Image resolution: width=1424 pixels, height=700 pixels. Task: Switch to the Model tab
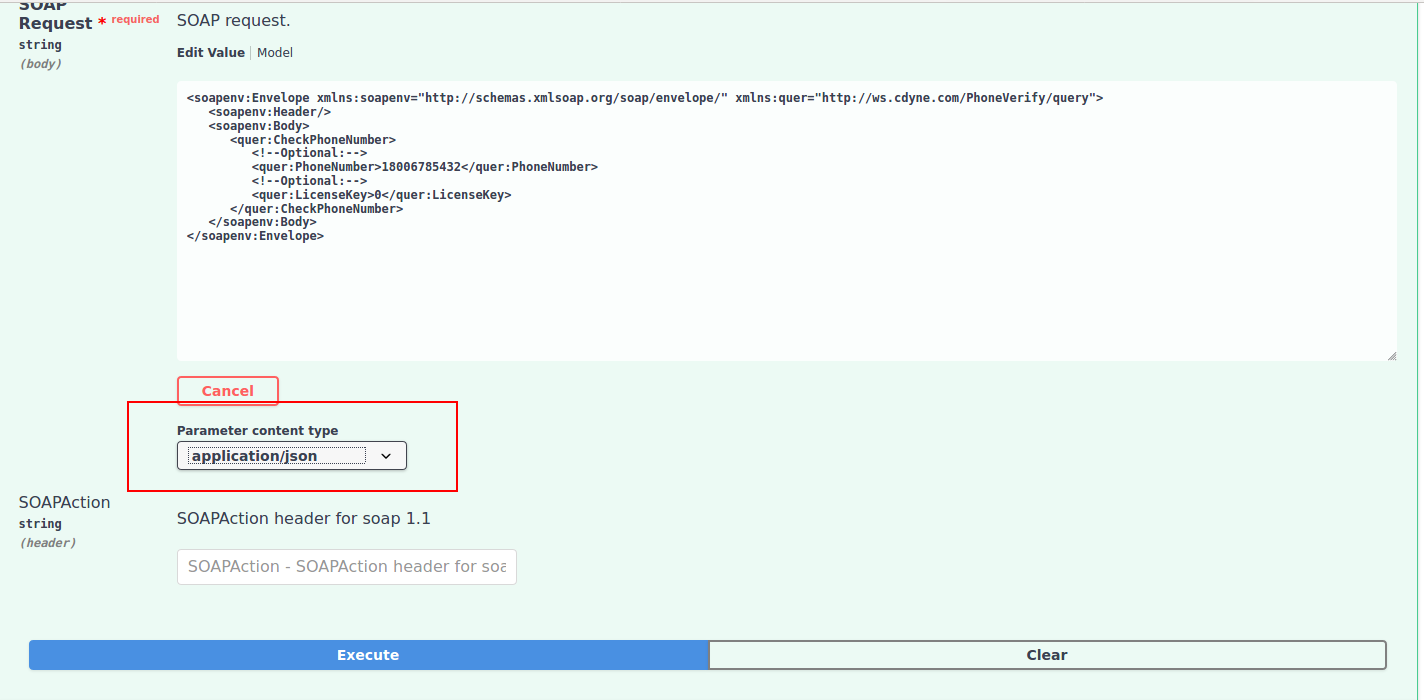(x=275, y=53)
